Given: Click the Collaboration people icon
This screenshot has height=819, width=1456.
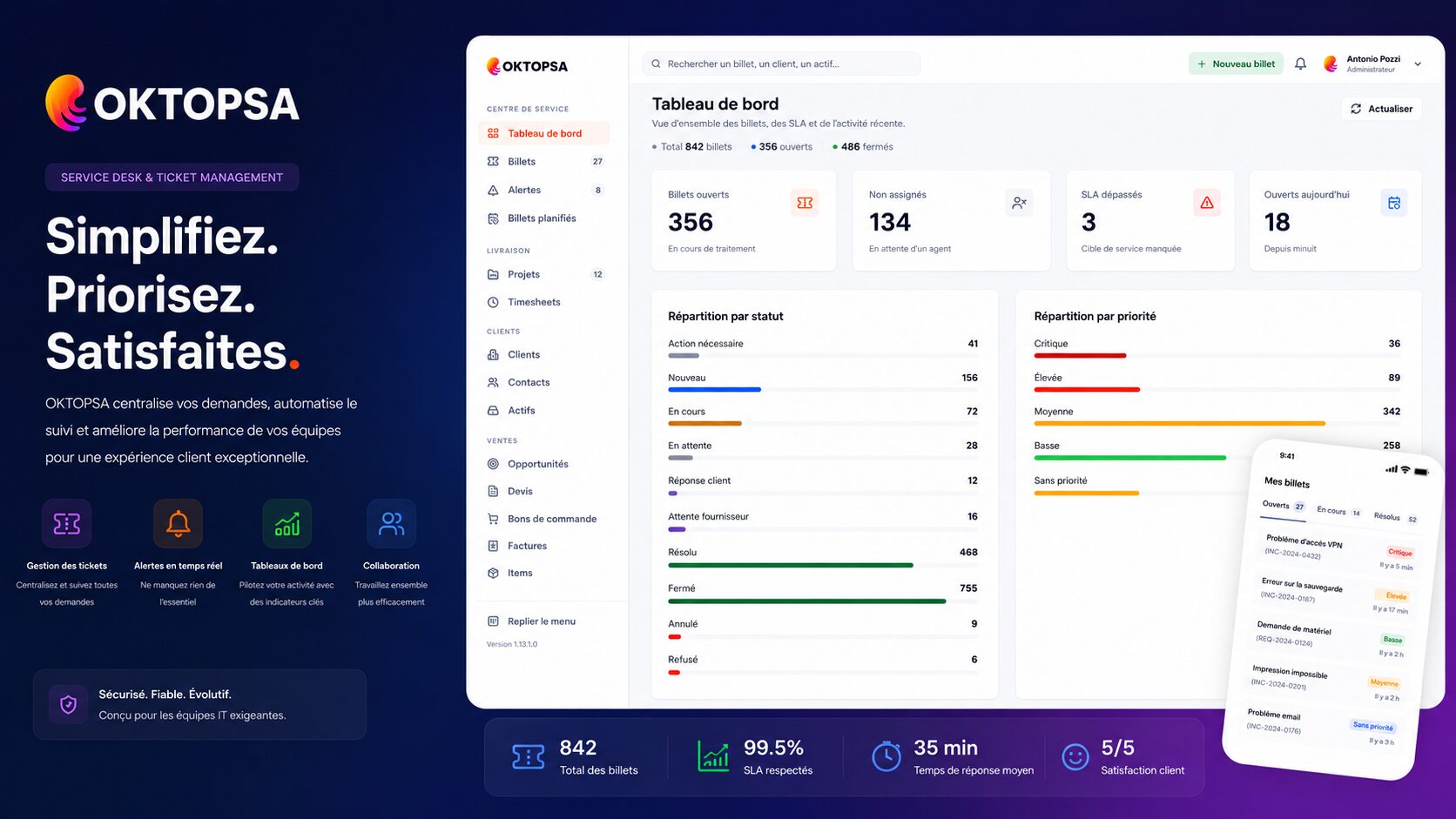Looking at the screenshot, I should [x=391, y=524].
